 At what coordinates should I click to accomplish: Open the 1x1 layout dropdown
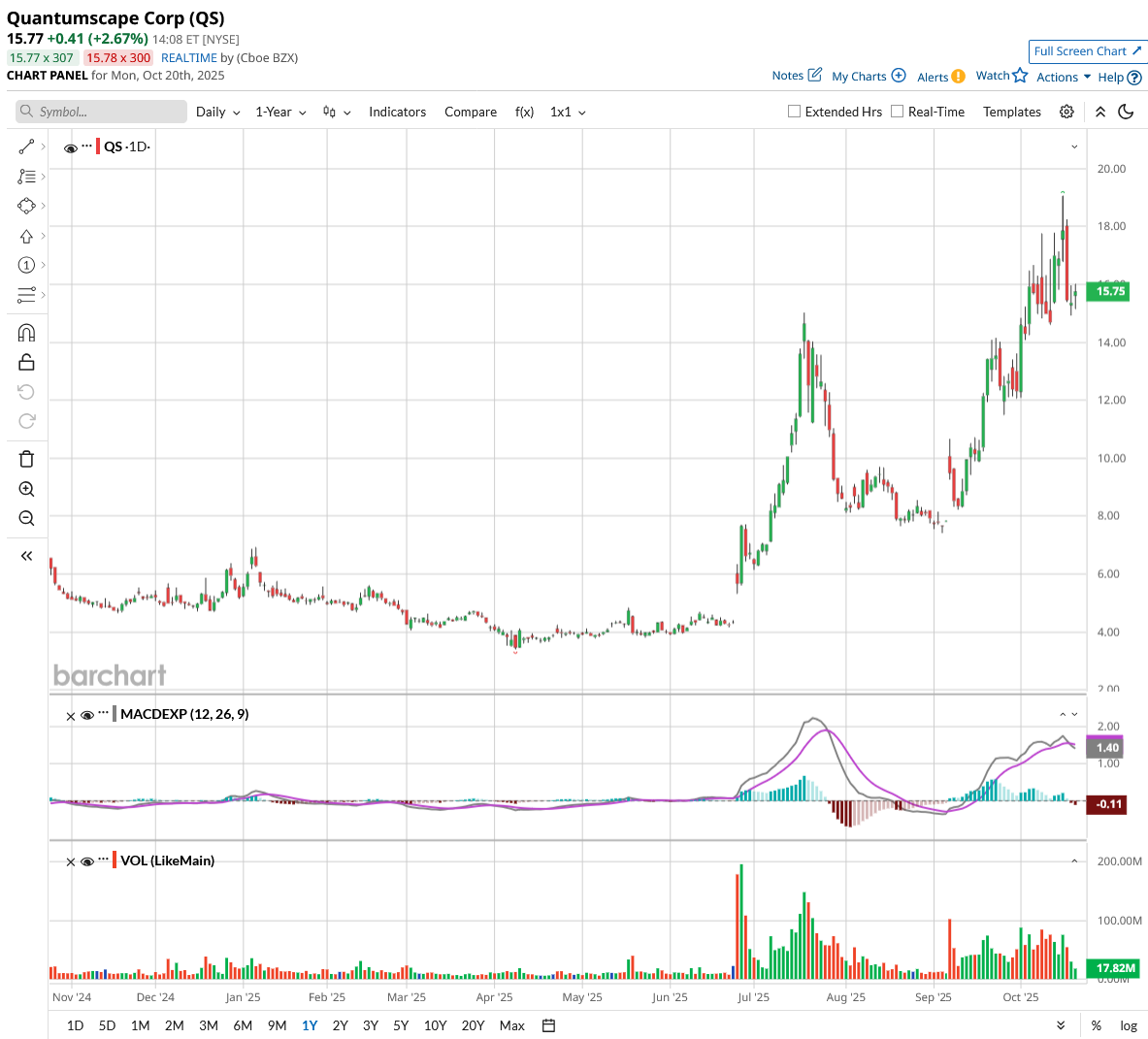pyautogui.click(x=568, y=112)
